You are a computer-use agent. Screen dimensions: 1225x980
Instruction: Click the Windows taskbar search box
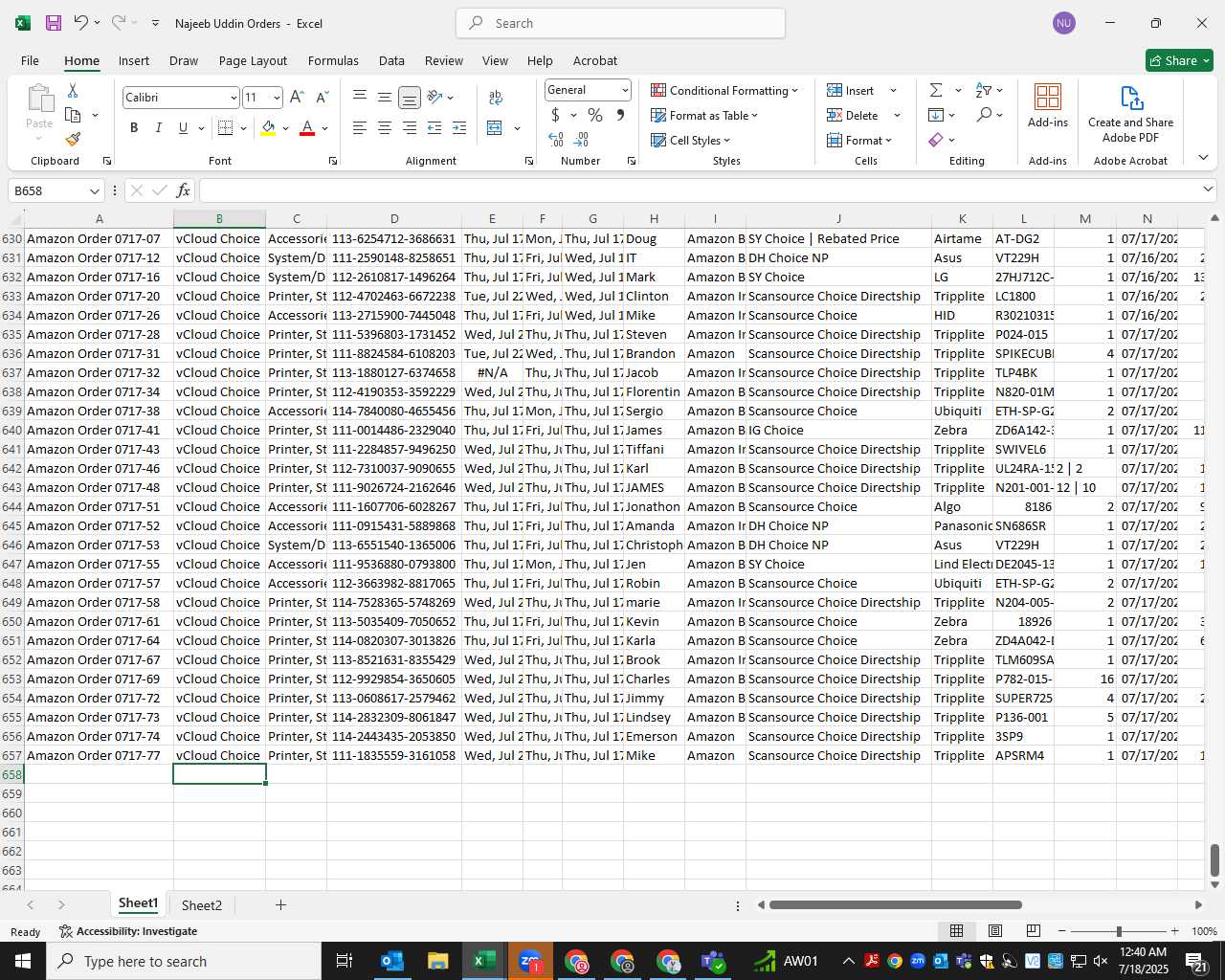coord(184,961)
